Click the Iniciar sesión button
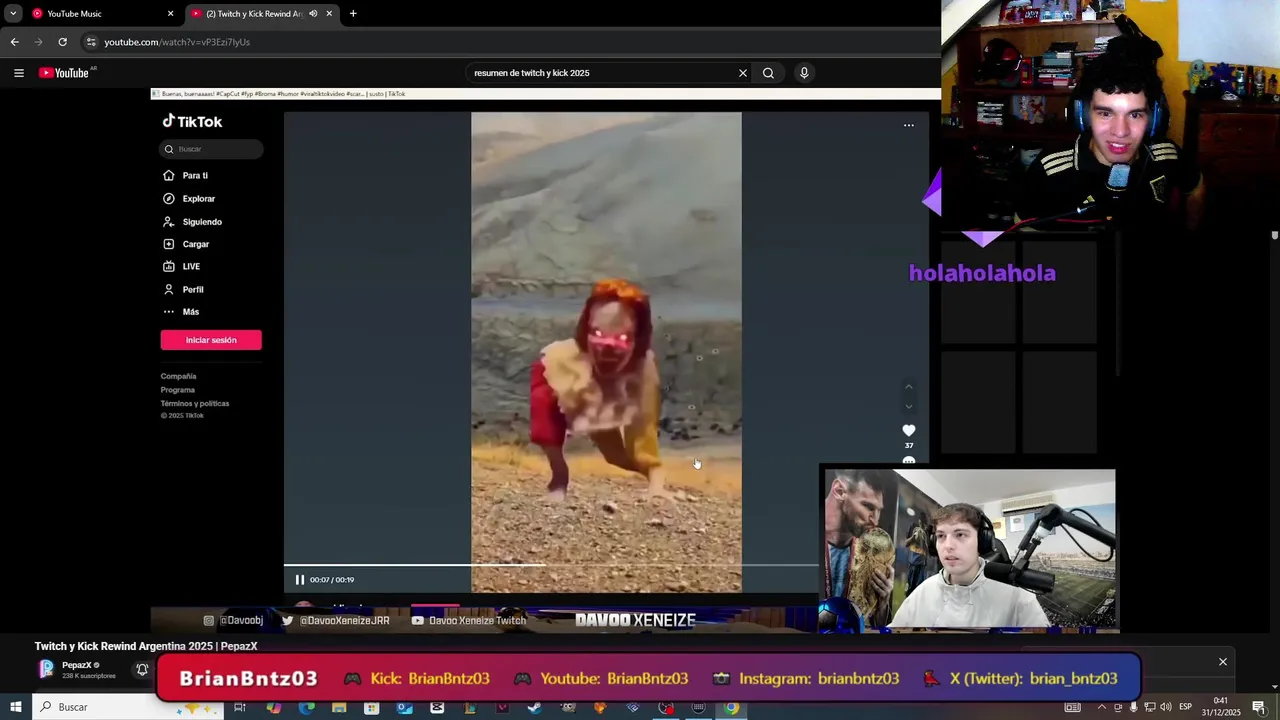 (211, 340)
